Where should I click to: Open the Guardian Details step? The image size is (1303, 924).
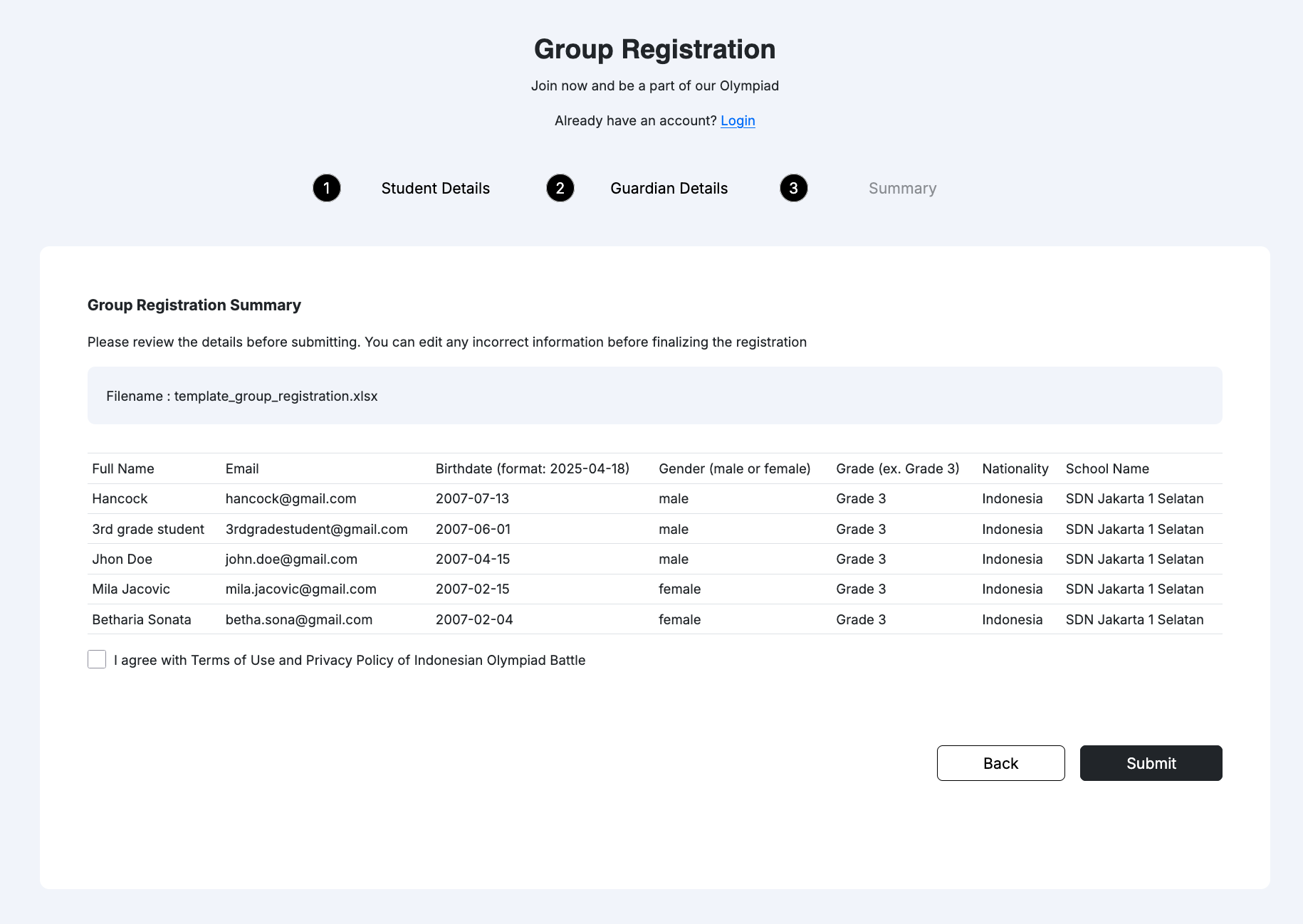[x=669, y=189]
